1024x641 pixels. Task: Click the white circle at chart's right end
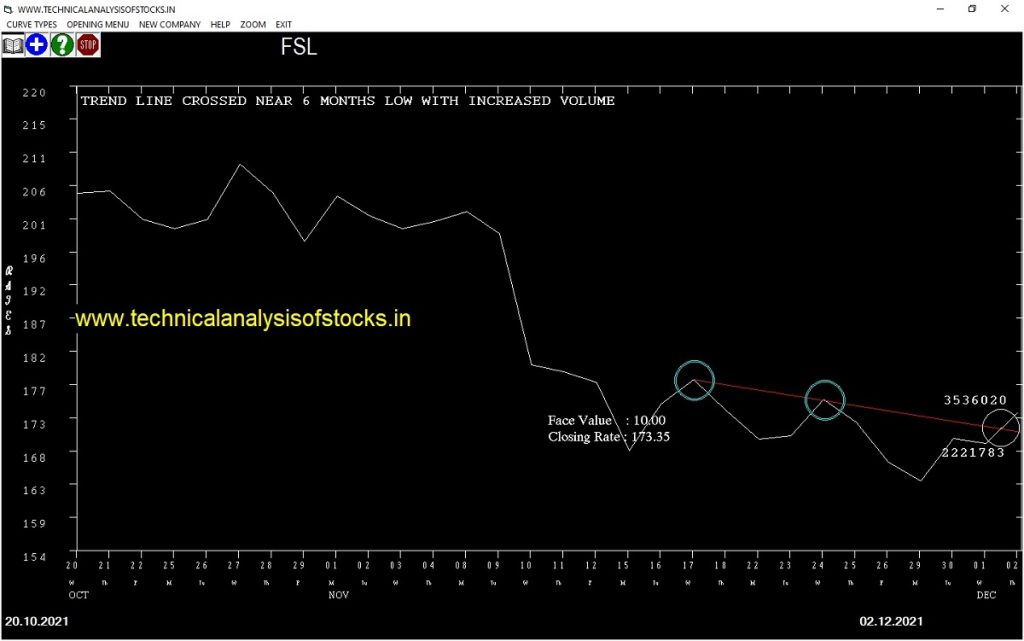click(x=1001, y=428)
